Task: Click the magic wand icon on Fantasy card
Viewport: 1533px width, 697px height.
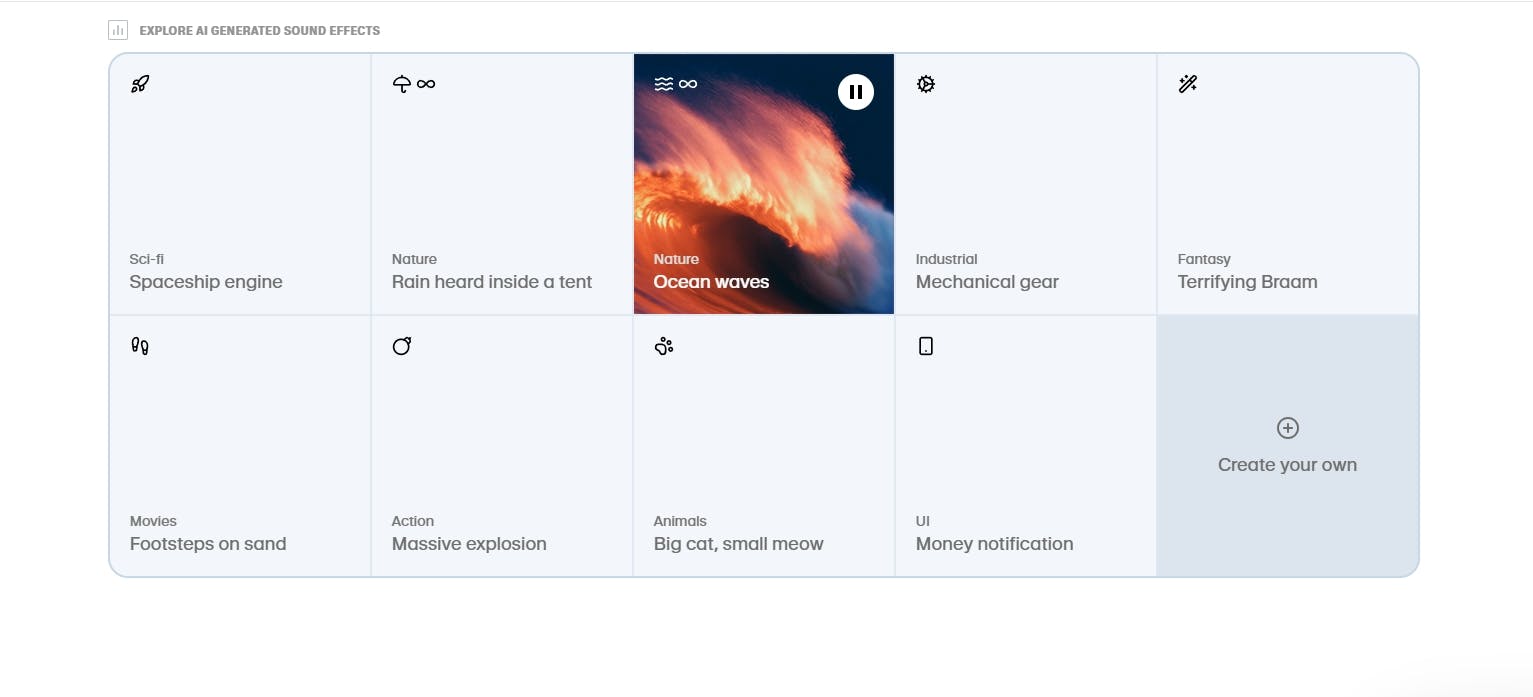Action: click(x=1188, y=84)
